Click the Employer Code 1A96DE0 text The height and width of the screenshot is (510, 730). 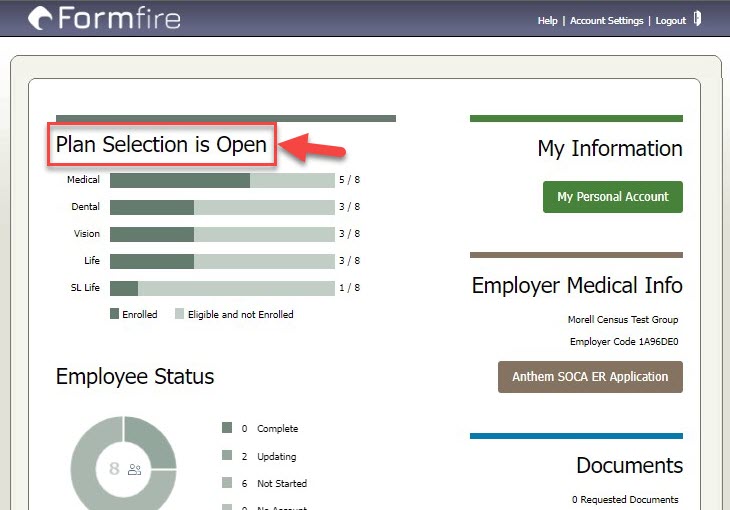pos(624,341)
